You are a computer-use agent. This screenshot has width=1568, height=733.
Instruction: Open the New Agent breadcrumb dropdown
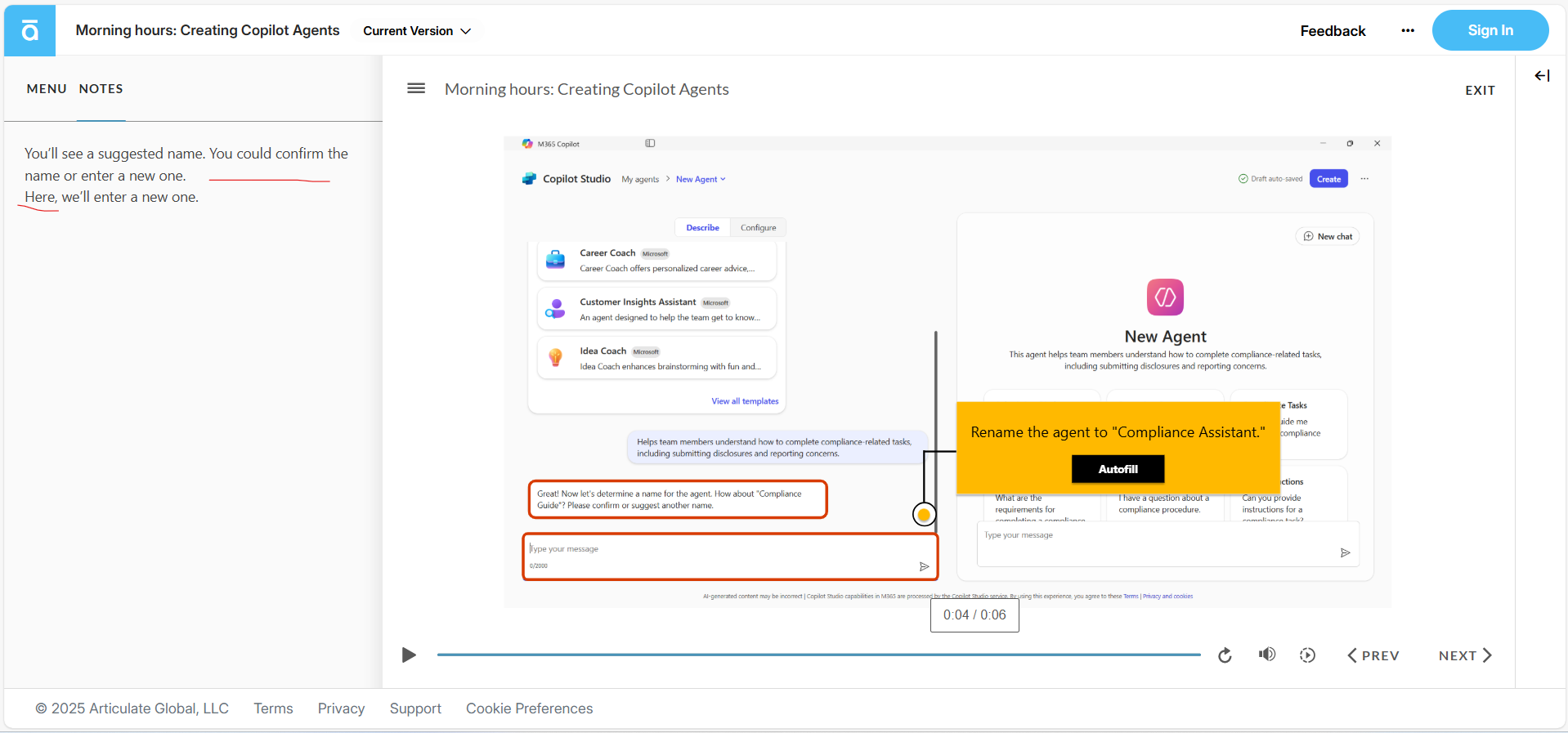coord(701,180)
